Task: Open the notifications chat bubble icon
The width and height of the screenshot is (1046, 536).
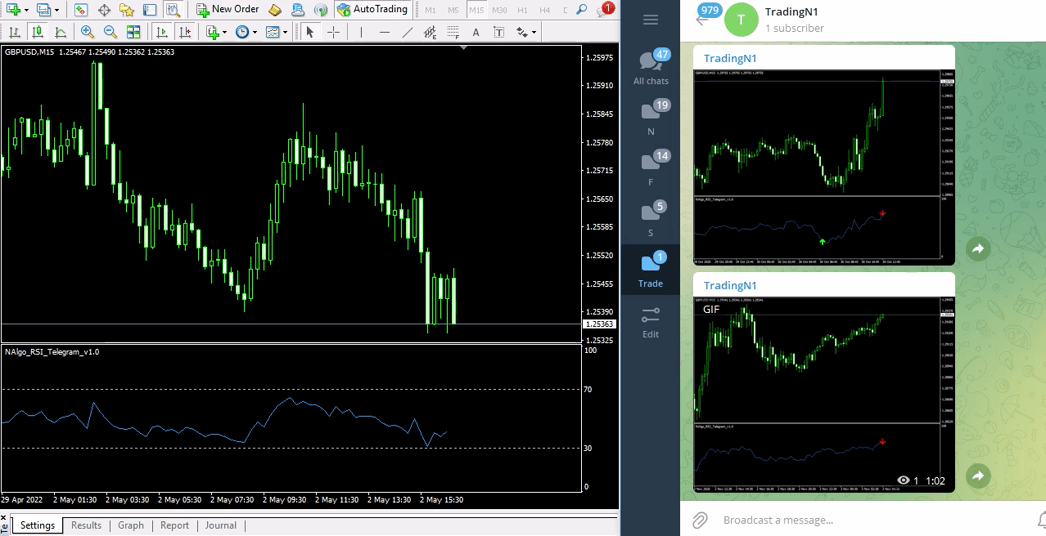Action: 605,9
